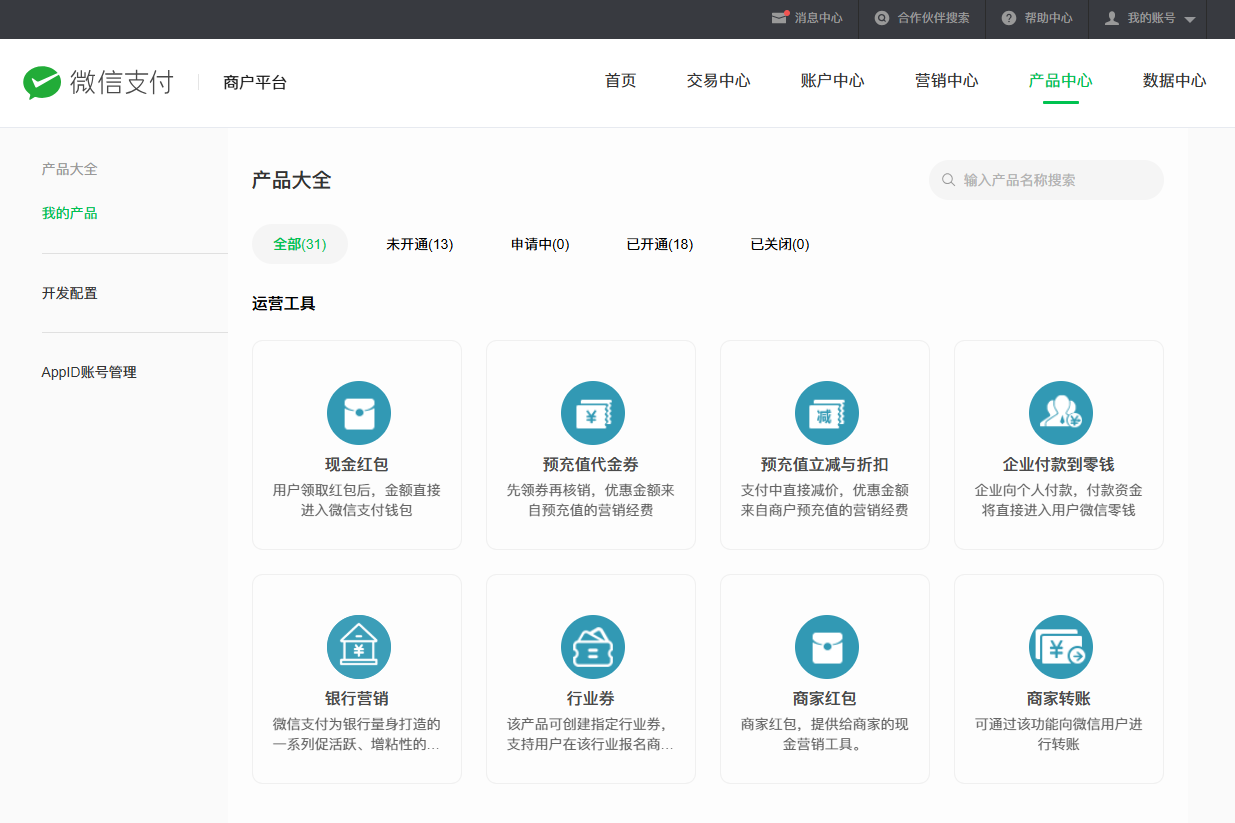Click the 预充值代金券 card title
Screen dimensions: 1235x823
(591, 465)
